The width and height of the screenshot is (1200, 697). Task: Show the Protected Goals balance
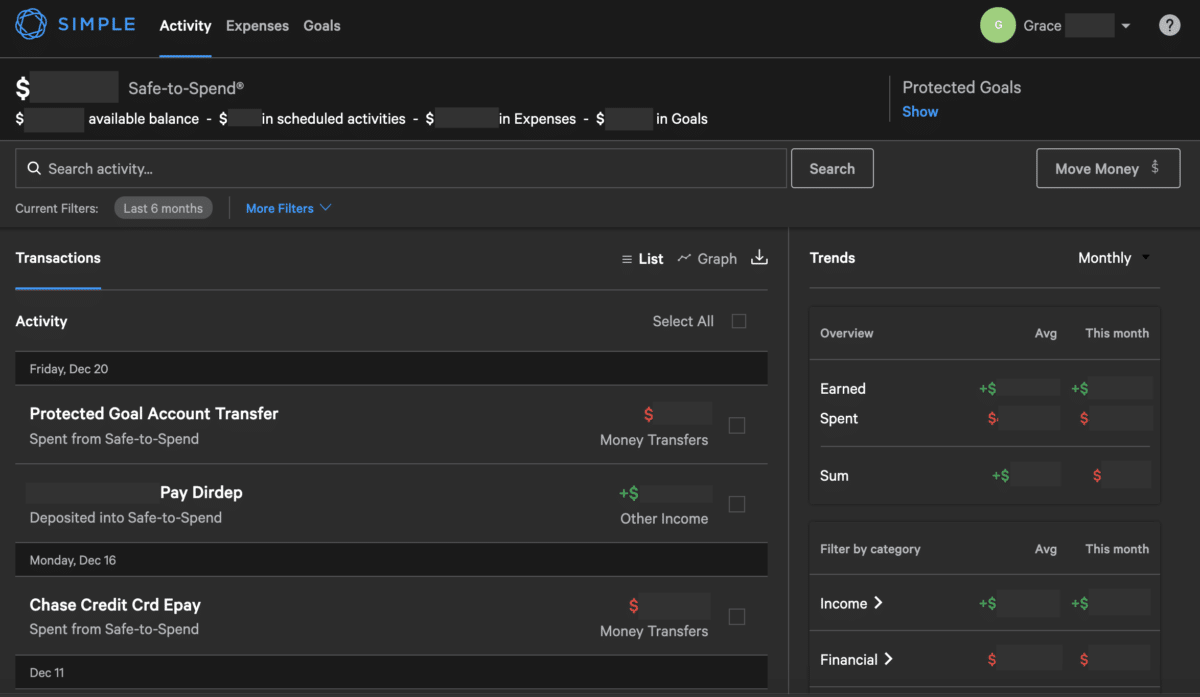click(x=919, y=111)
